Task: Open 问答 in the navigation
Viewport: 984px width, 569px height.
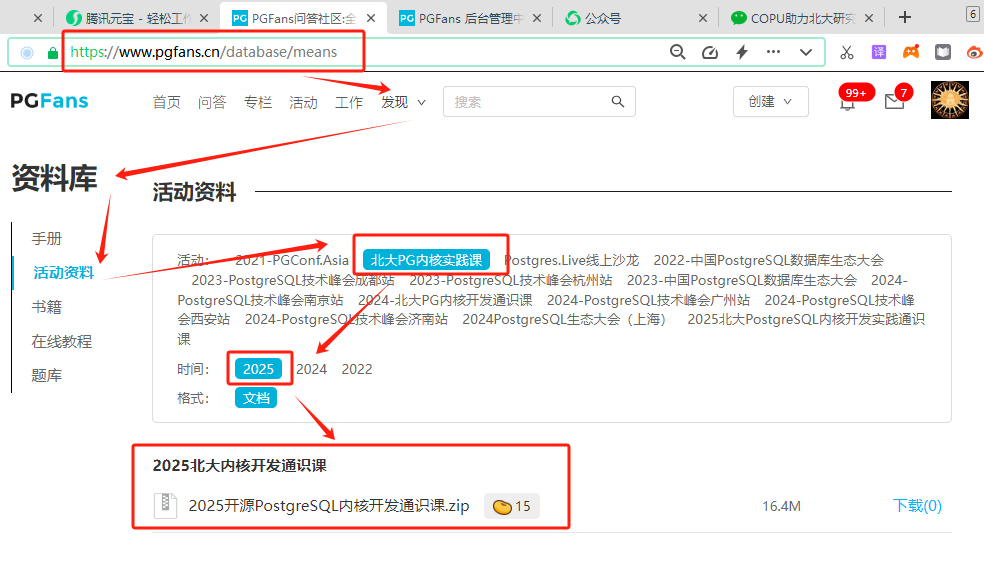Action: point(211,102)
